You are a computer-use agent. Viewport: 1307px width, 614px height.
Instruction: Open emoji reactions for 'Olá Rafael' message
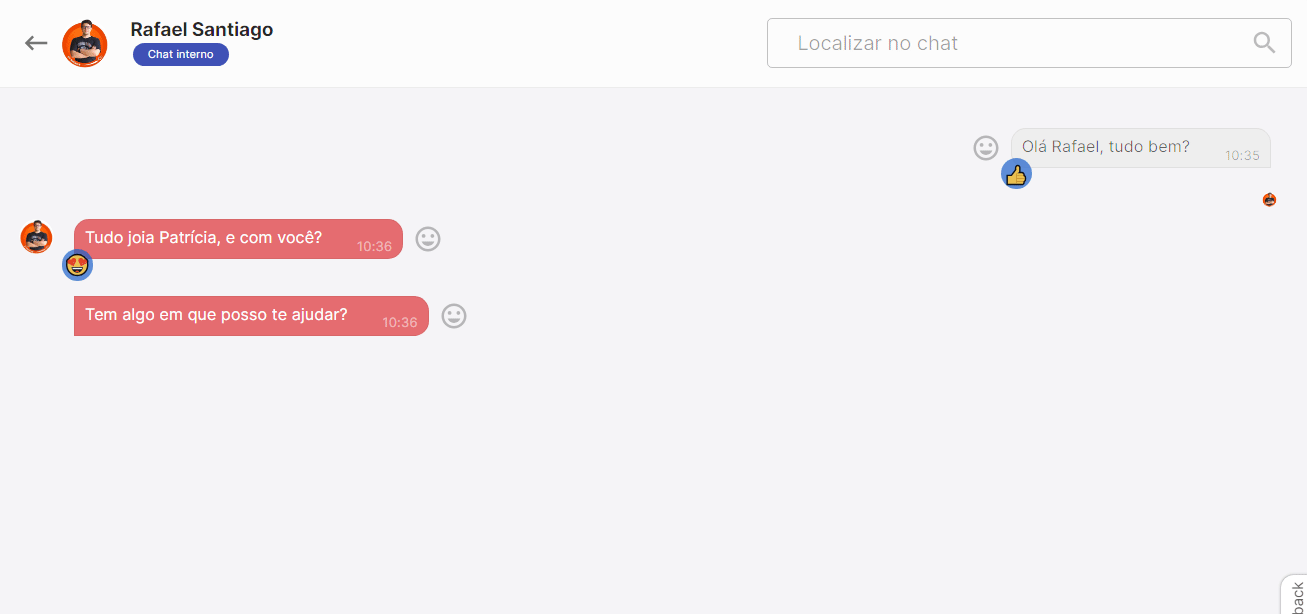pos(986,148)
